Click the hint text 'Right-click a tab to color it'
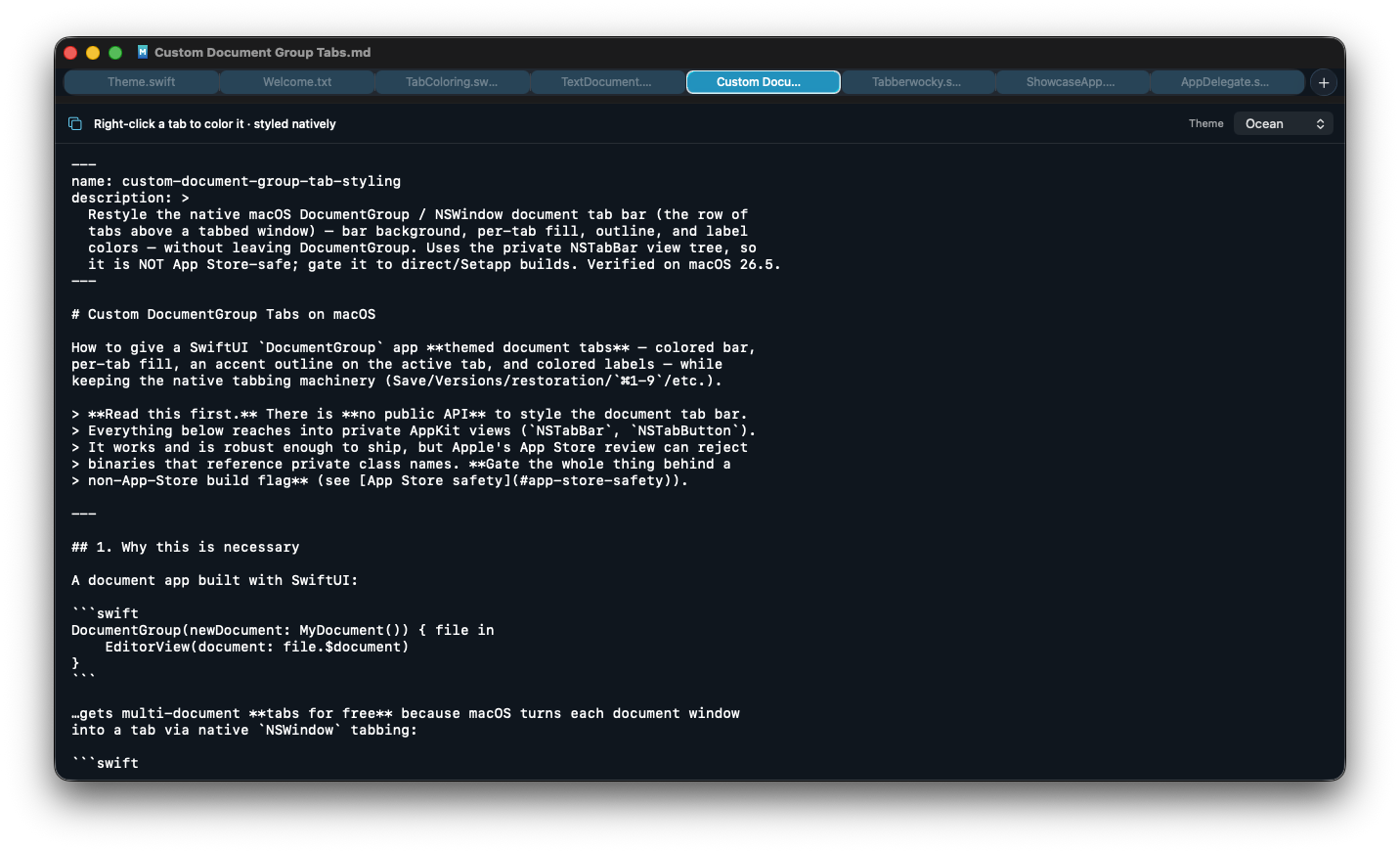The height and width of the screenshot is (853, 1400). (169, 124)
